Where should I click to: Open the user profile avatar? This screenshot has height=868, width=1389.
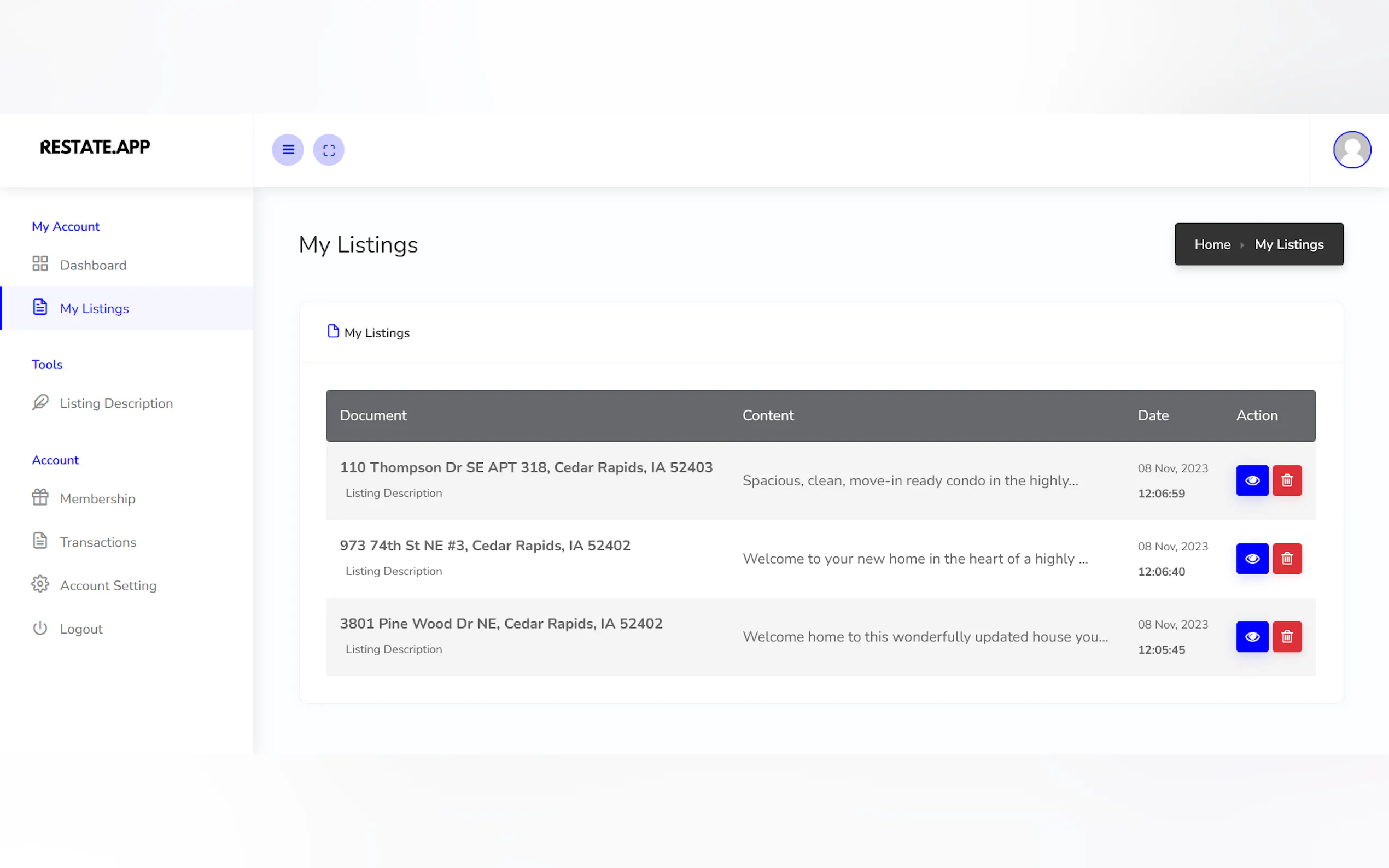click(1351, 150)
